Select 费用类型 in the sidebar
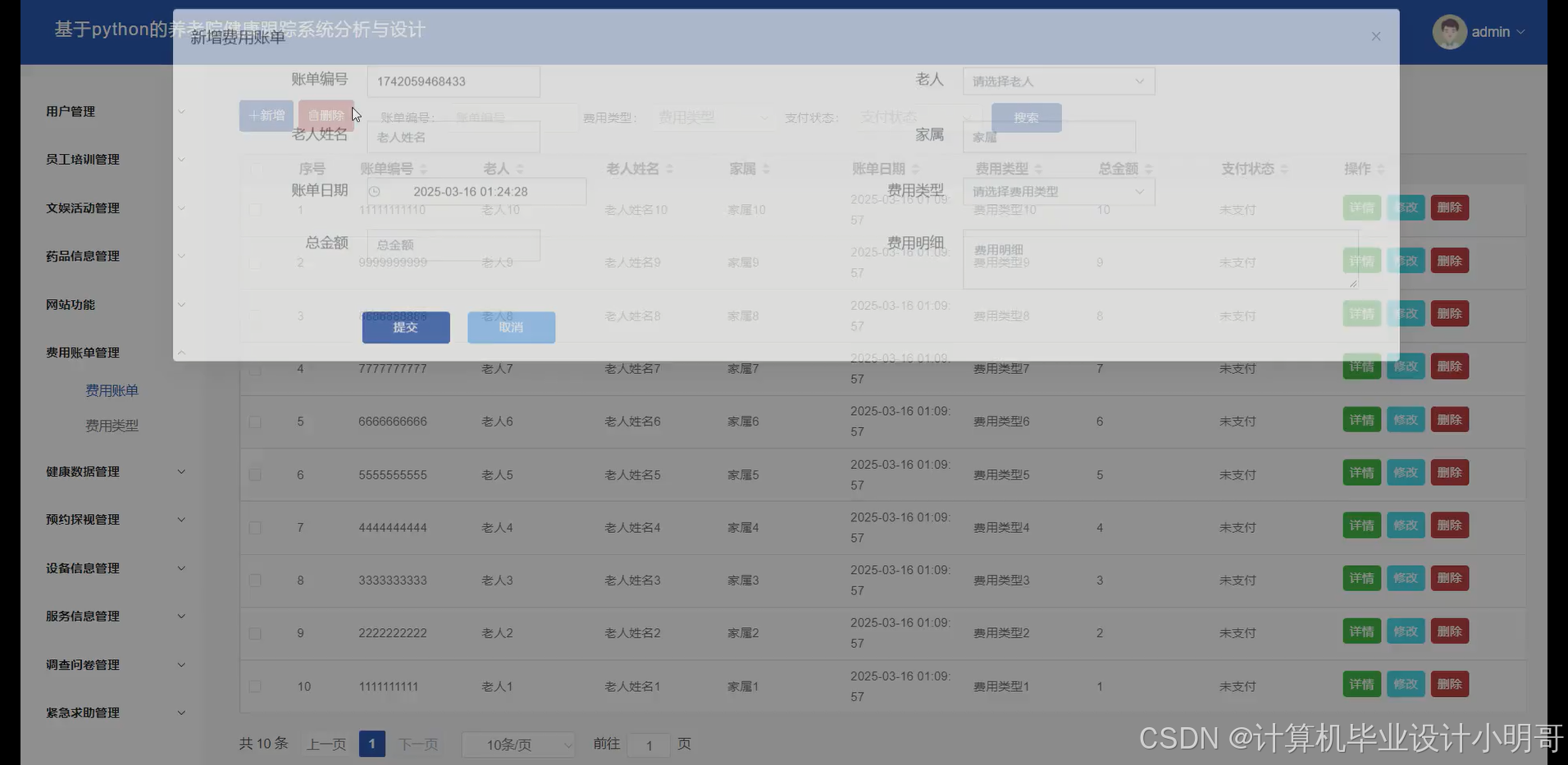The image size is (1568, 765). [112, 425]
